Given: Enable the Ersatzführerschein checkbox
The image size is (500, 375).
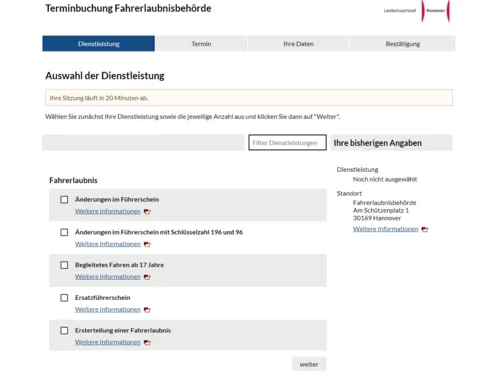Looking at the screenshot, I should point(64,298).
